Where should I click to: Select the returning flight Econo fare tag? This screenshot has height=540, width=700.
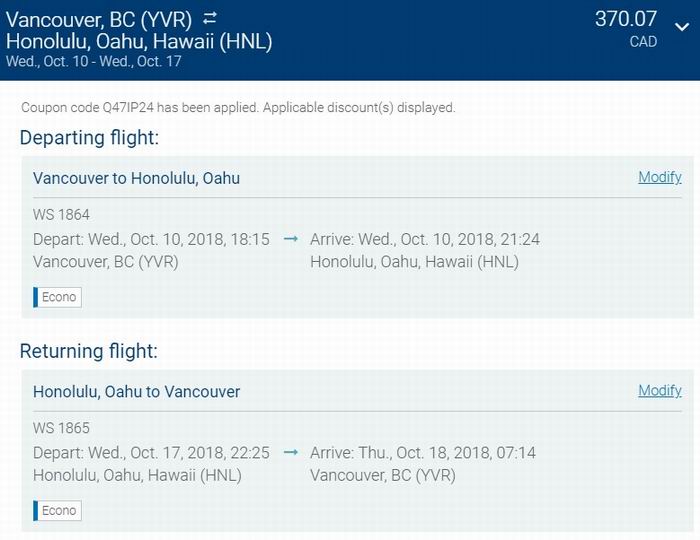click(58, 511)
